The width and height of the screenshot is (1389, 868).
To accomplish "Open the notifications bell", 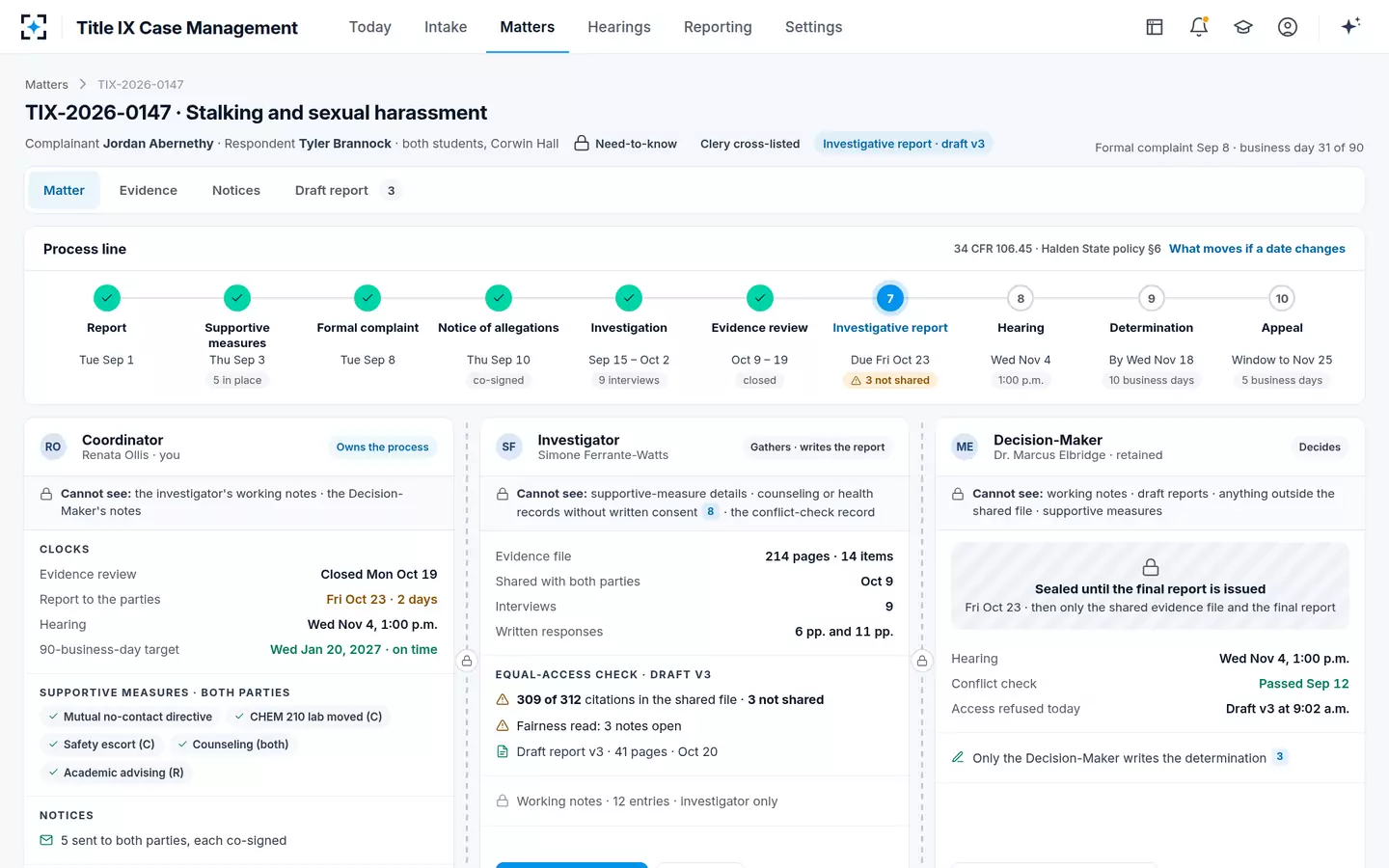I will click(1199, 27).
